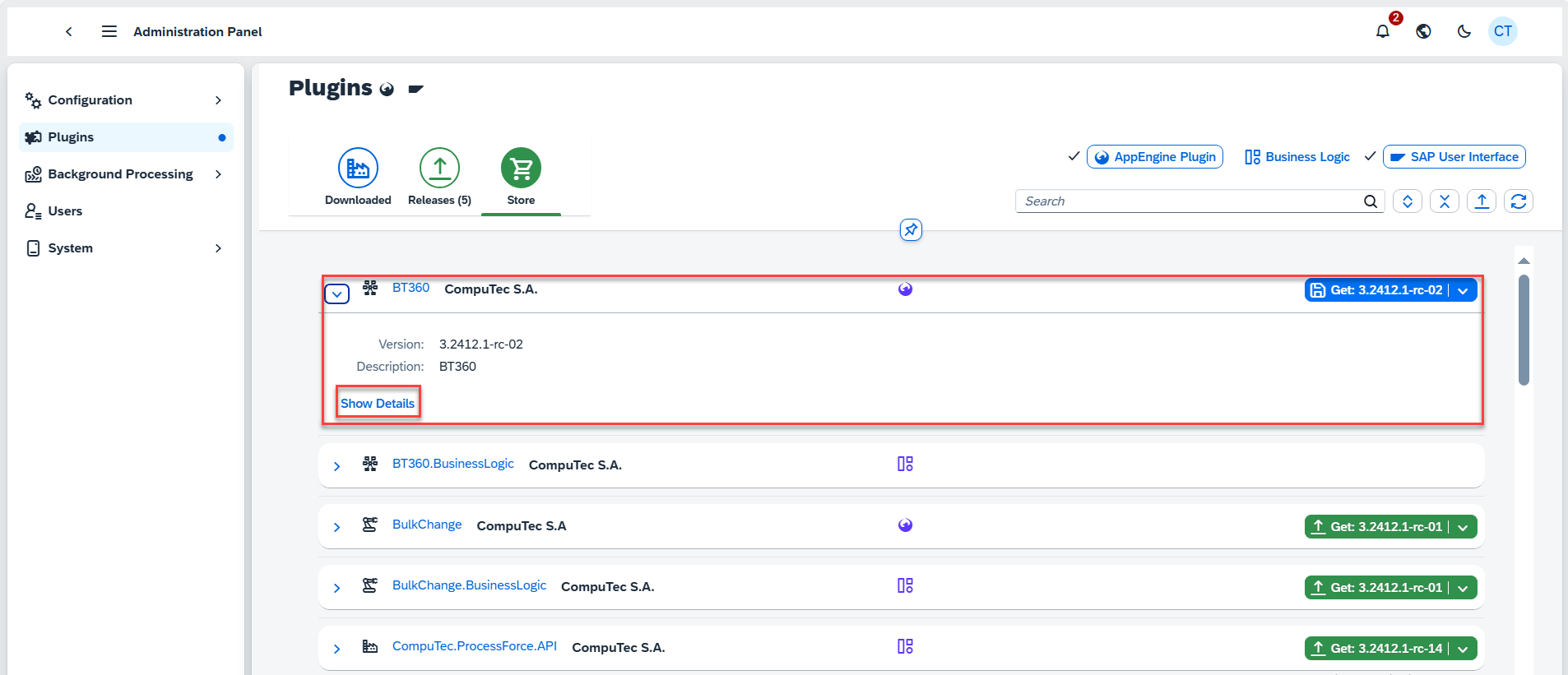
Task: Collapse all plugin rows
Action: [1444, 201]
